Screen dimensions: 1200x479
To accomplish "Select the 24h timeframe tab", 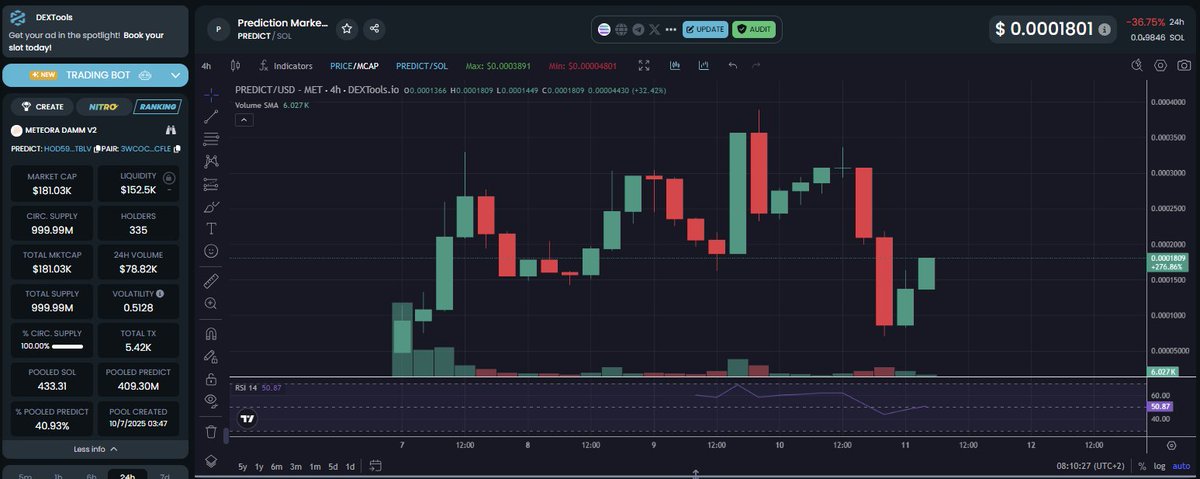I will (x=127, y=474).
